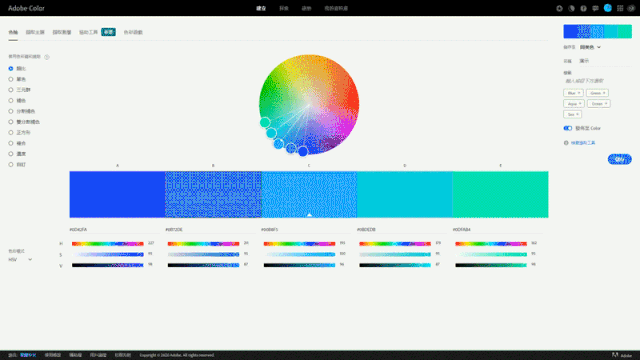Click the blue Save button

tap(620, 159)
